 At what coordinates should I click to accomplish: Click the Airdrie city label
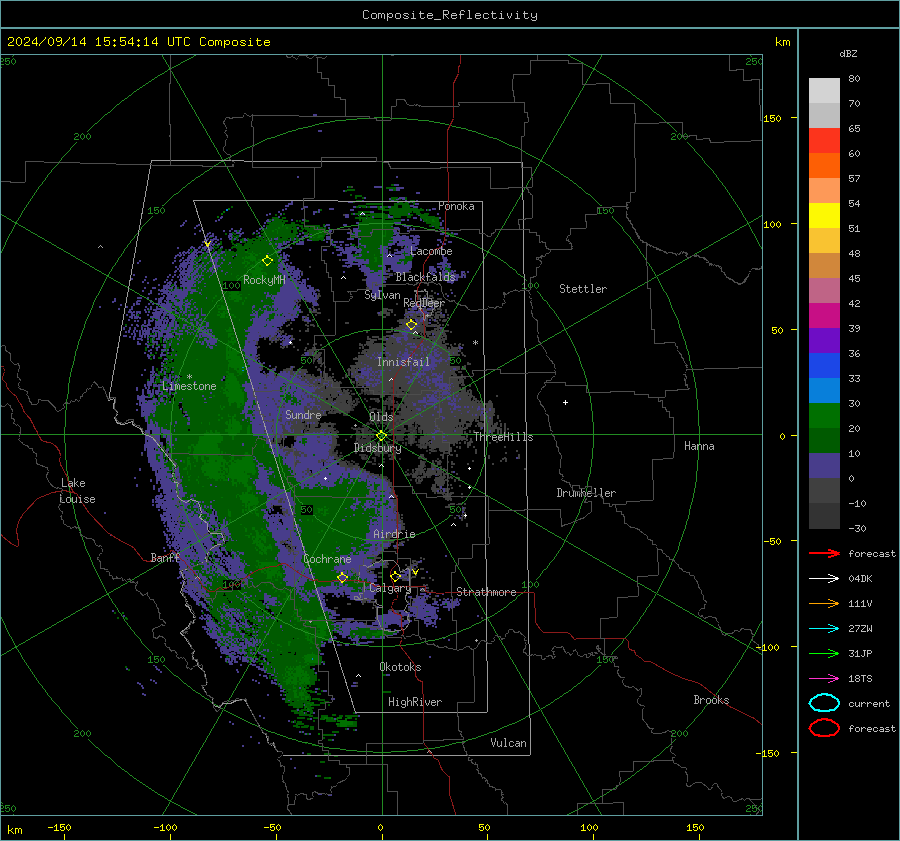pyautogui.click(x=394, y=534)
